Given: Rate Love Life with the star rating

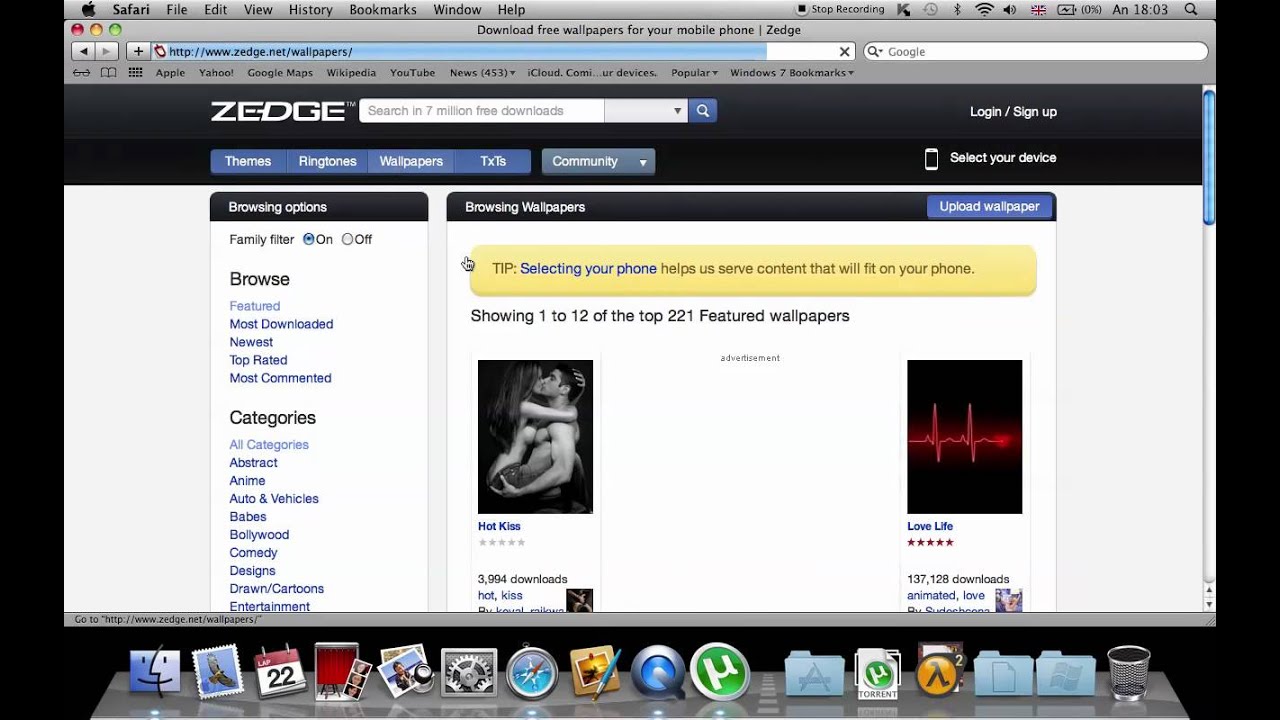Looking at the screenshot, I should point(930,542).
